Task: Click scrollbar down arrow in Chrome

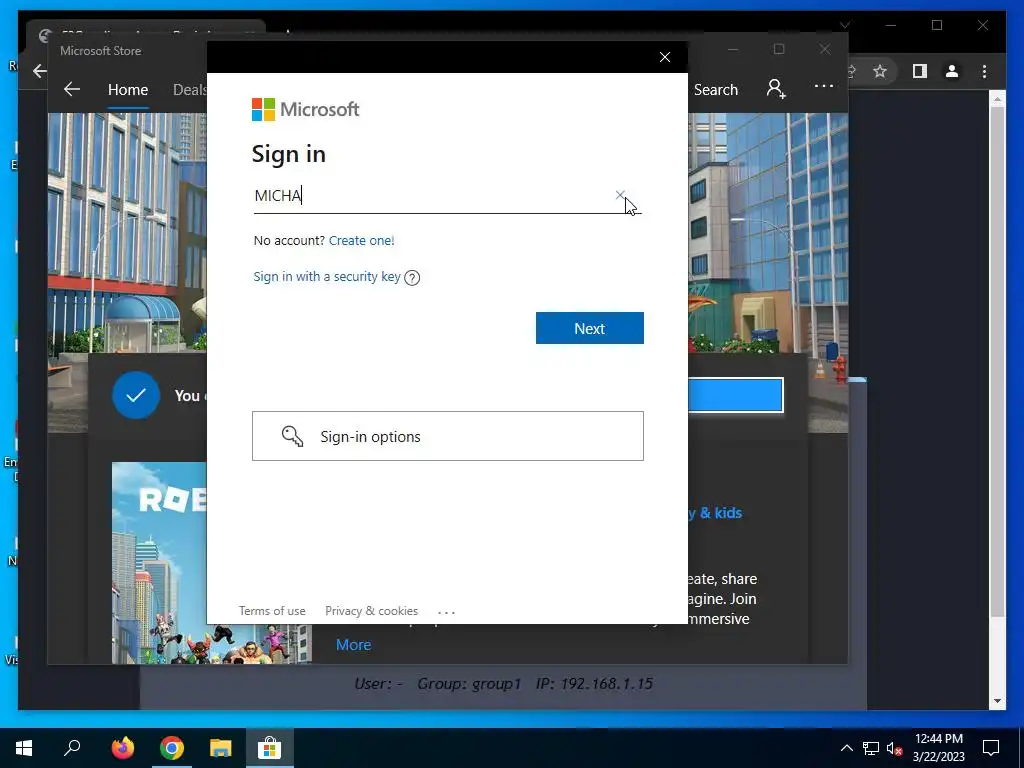Action: click(997, 701)
